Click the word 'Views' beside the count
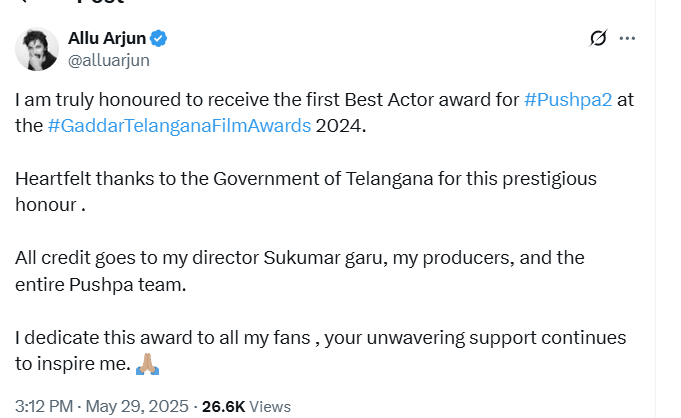 pos(270,406)
